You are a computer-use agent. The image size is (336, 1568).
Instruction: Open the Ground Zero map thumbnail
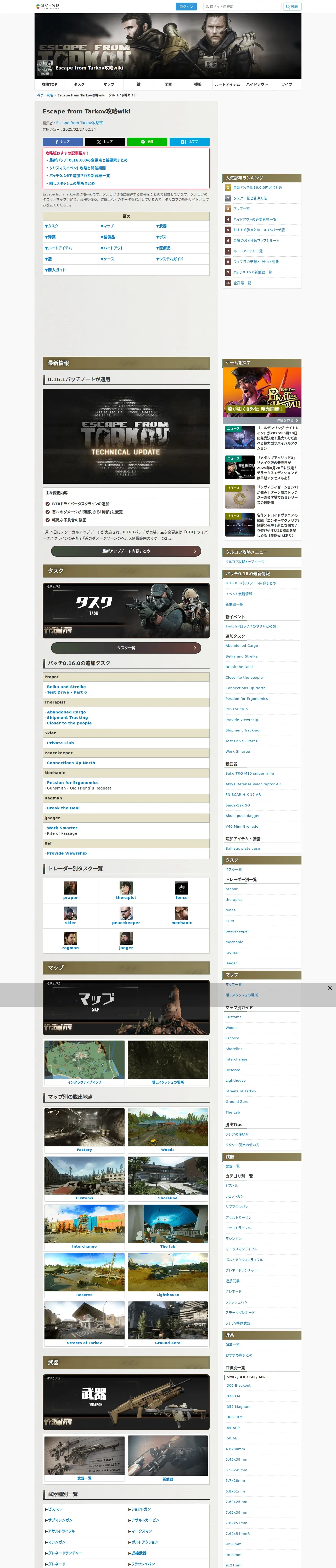pyautogui.click(x=168, y=1320)
